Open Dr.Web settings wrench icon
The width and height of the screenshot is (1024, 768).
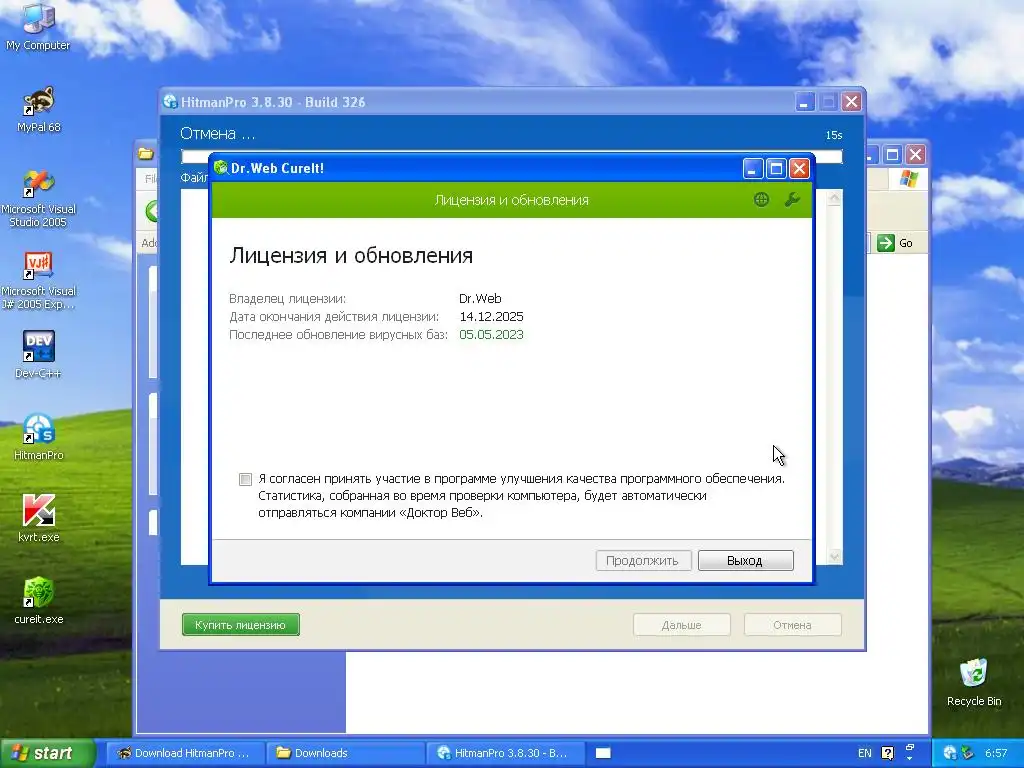[x=792, y=200]
